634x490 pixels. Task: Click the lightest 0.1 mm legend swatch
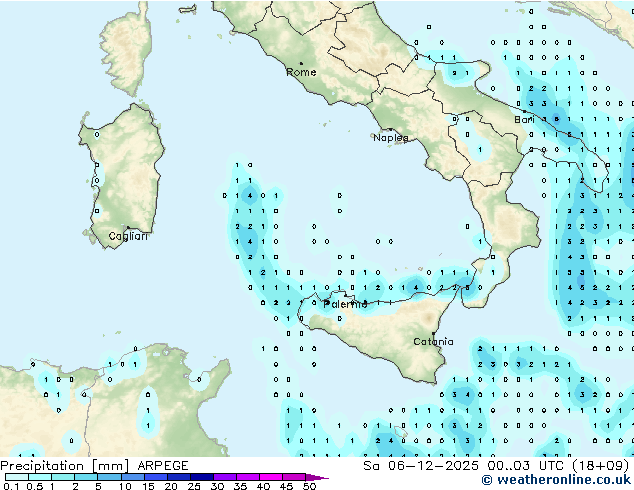pos(17,477)
